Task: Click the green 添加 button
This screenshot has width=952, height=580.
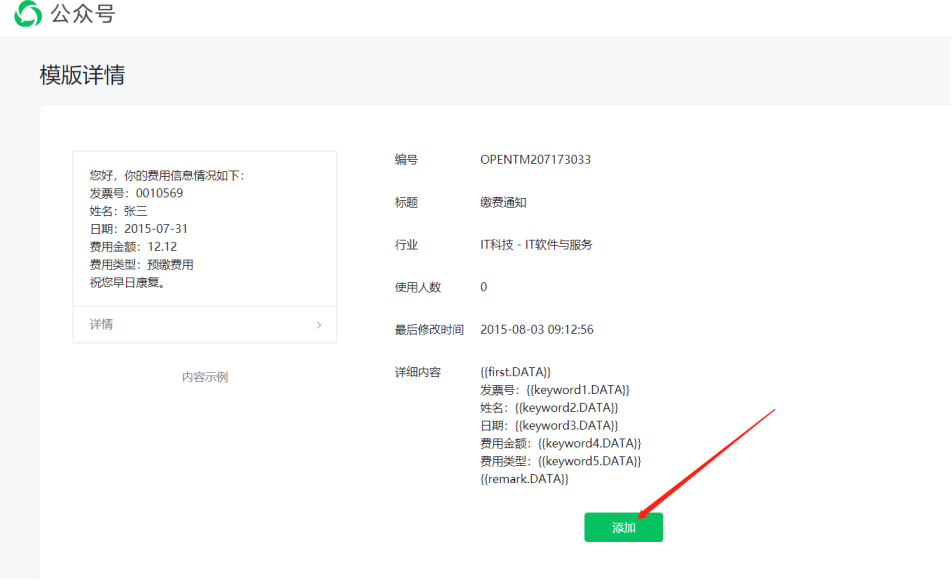Action: (x=624, y=527)
